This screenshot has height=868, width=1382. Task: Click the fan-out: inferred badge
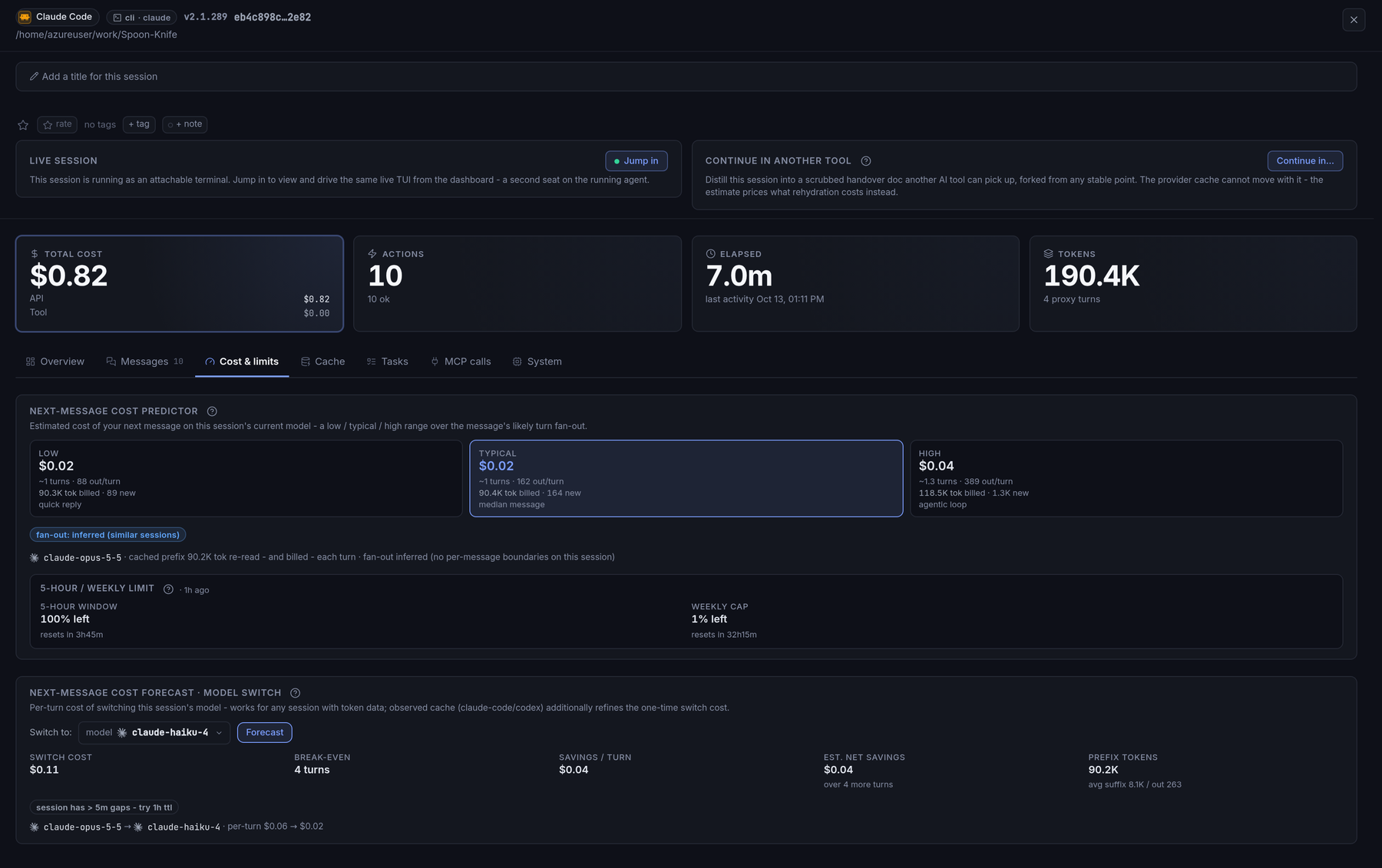[107, 535]
